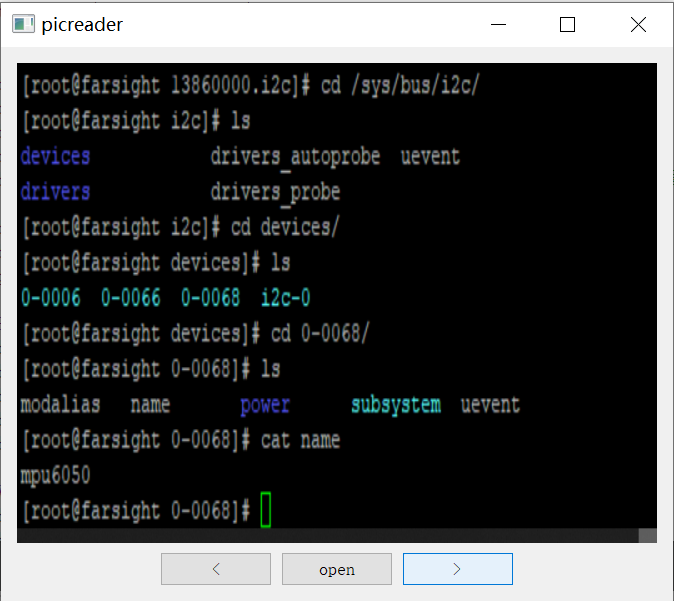Maximize the picreader window
This screenshot has height=601, width=674.
pos(567,25)
